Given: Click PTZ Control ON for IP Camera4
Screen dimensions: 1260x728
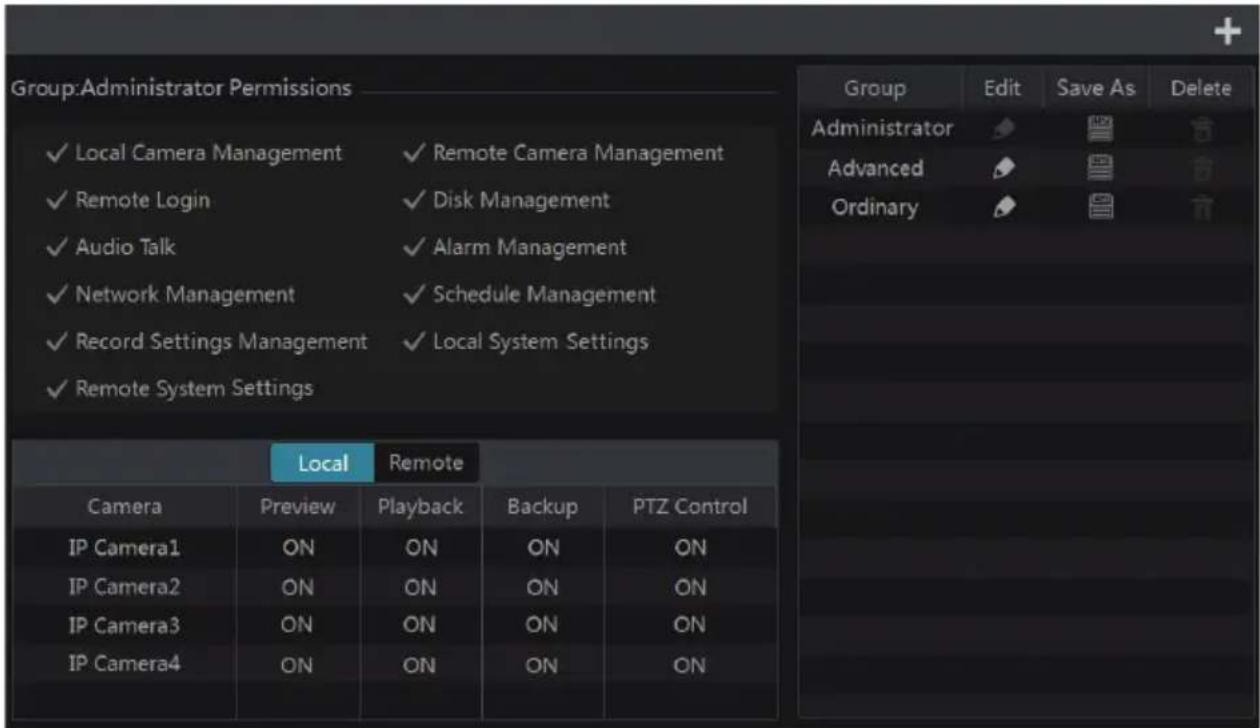Looking at the screenshot, I should [x=690, y=665].
